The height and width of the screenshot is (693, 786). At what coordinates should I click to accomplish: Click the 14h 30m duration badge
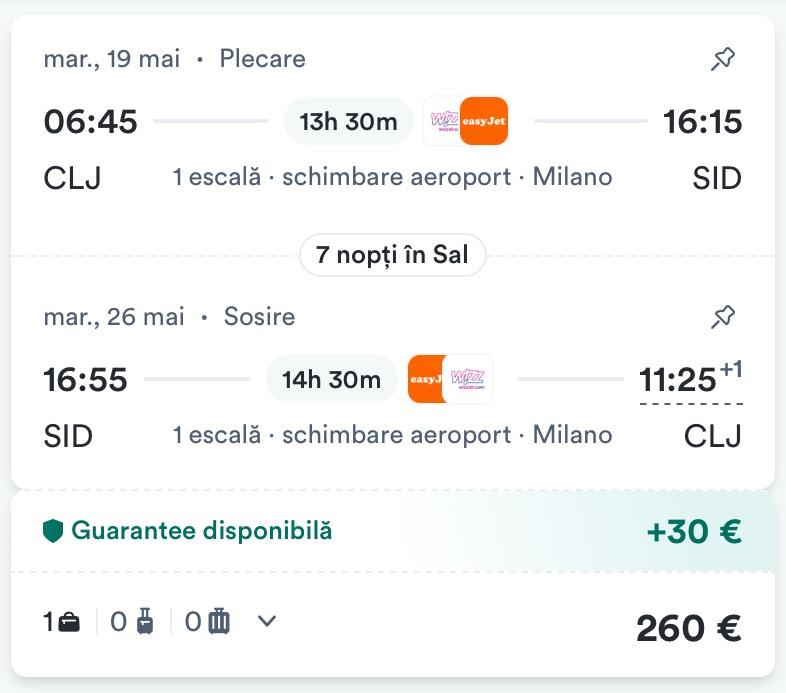point(332,380)
